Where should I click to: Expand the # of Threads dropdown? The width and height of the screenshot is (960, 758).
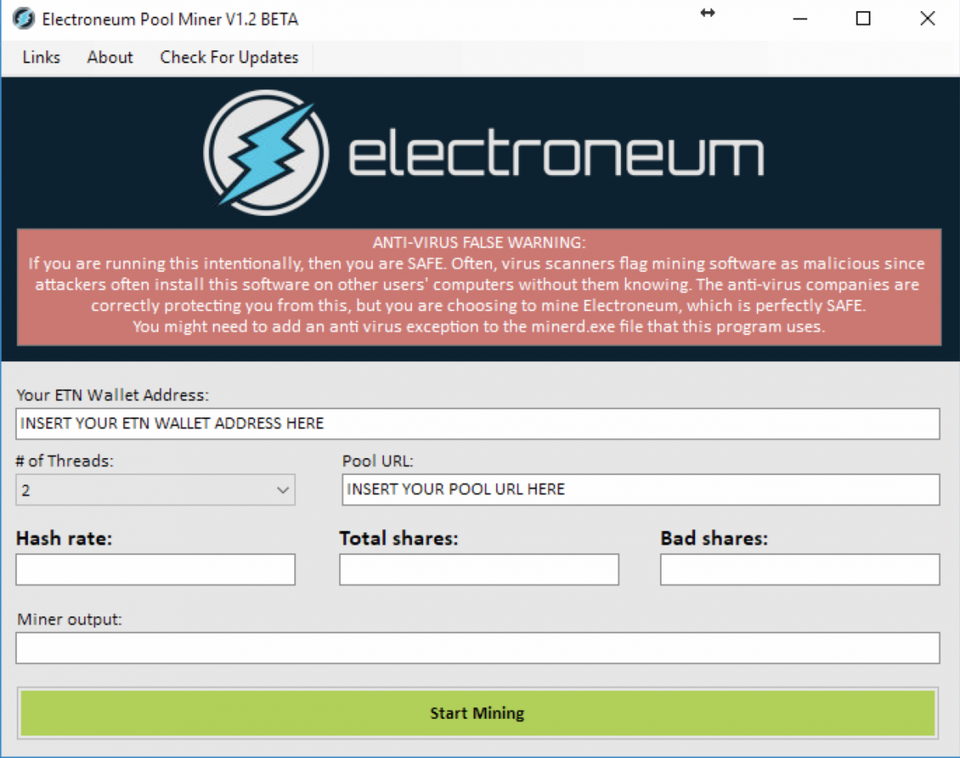click(x=156, y=490)
